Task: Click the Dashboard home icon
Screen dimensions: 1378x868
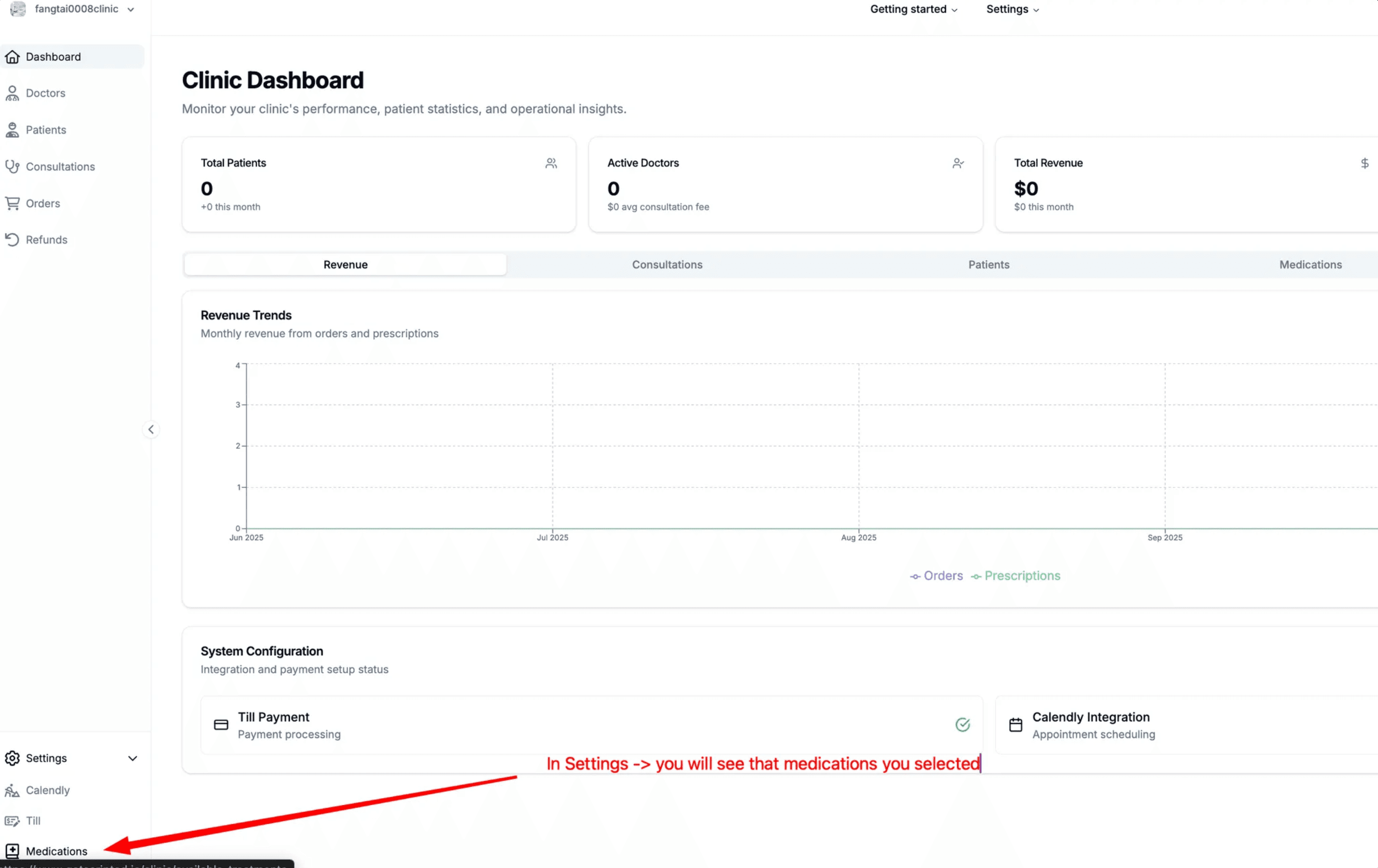Action: (x=12, y=57)
